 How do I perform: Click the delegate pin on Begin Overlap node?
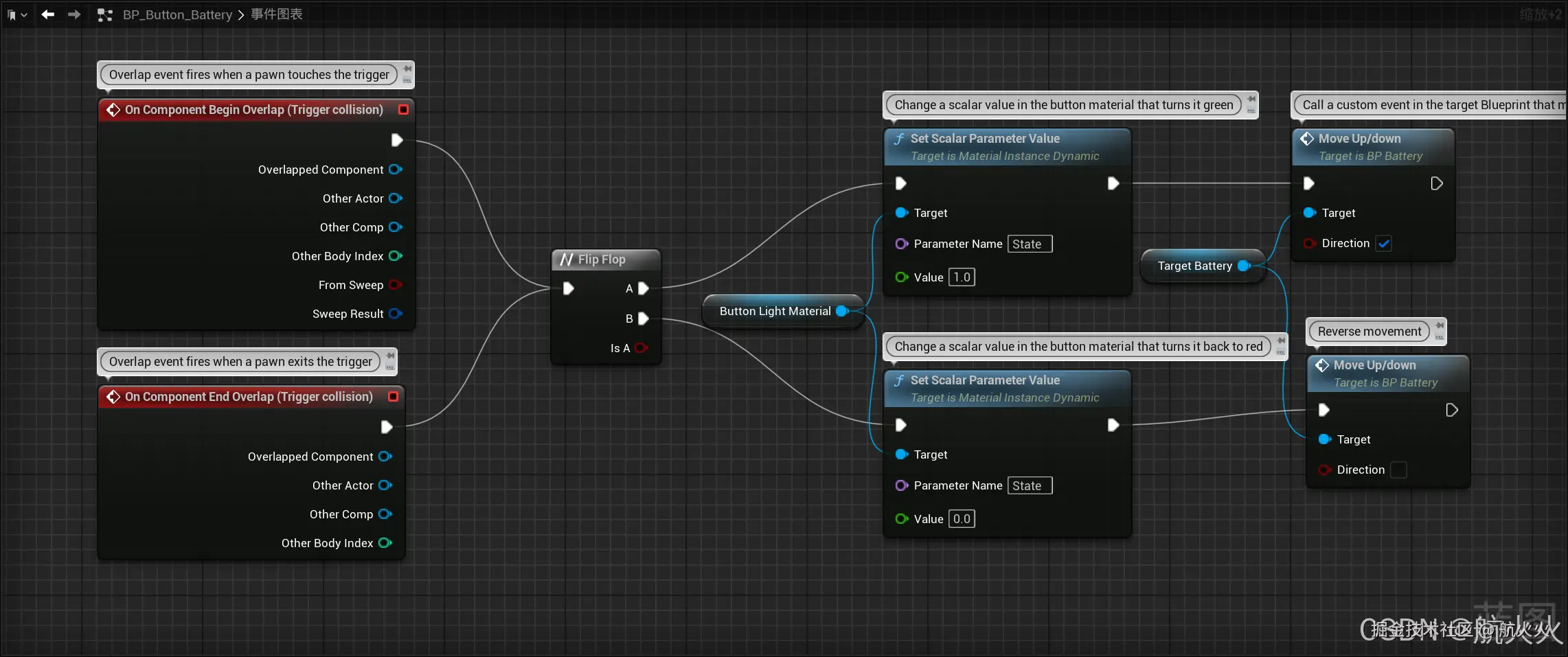click(403, 110)
